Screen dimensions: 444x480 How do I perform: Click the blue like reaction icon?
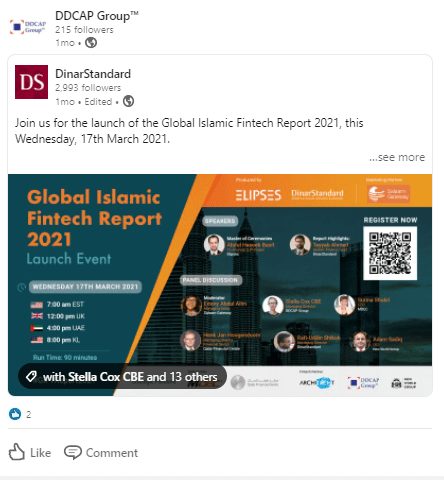pos(15,414)
